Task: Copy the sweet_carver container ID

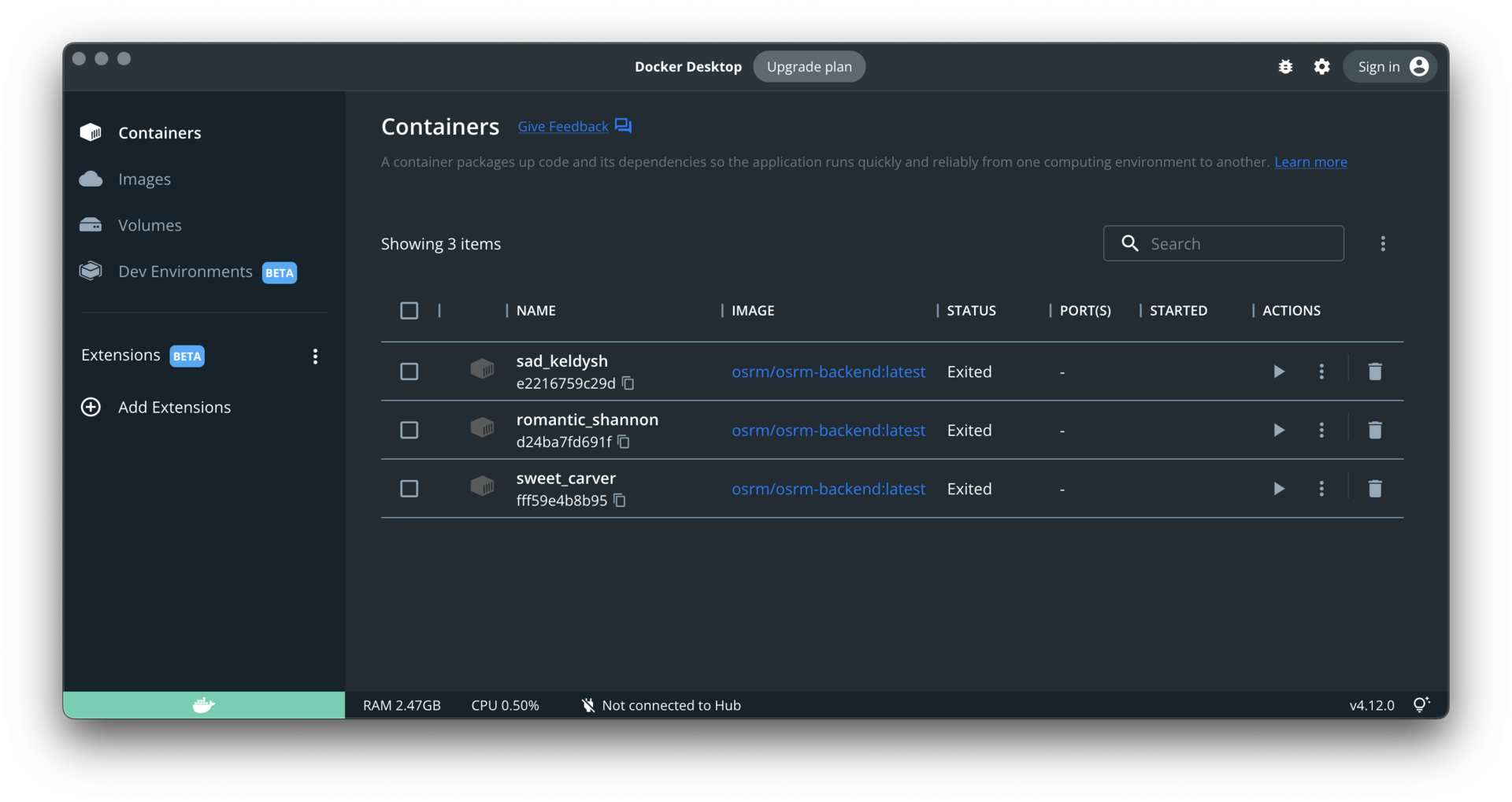Action: pos(620,501)
